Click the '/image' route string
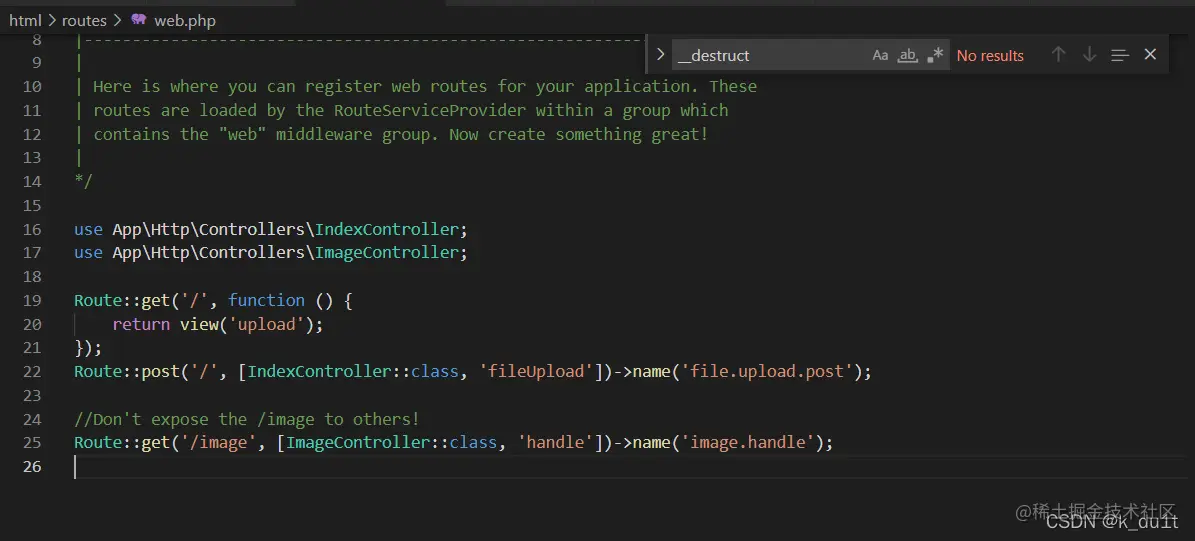The height and width of the screenshot is (541, 1195). pyautogui.click(x=218, y=443)
